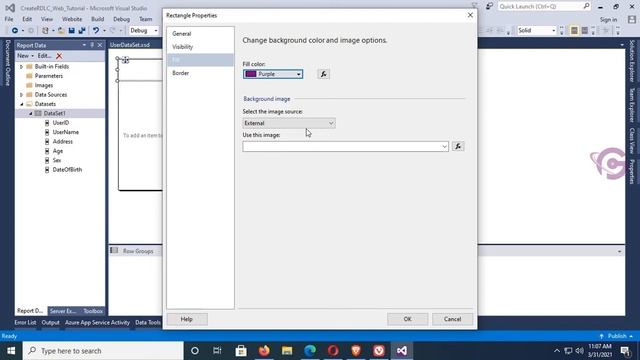Click Sign in at top right
640x360 pixels.
(x=608, y=20)
